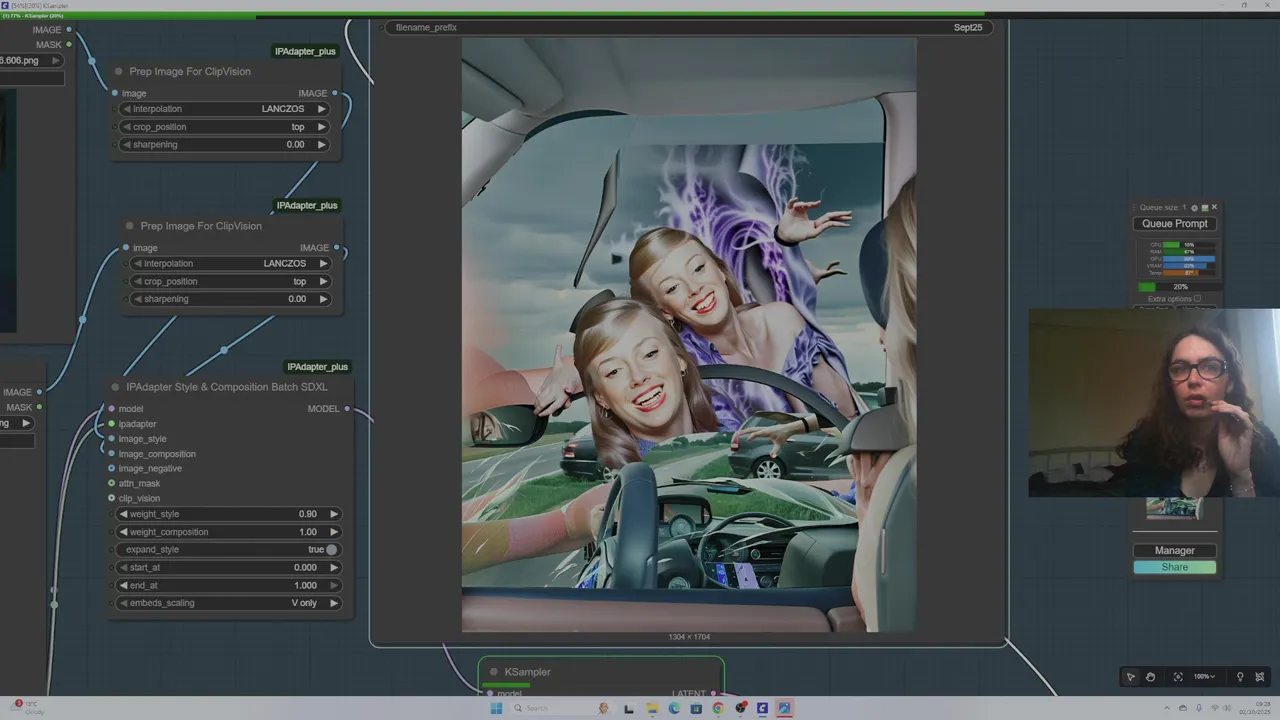Open the Manager button

[1175, 550]
